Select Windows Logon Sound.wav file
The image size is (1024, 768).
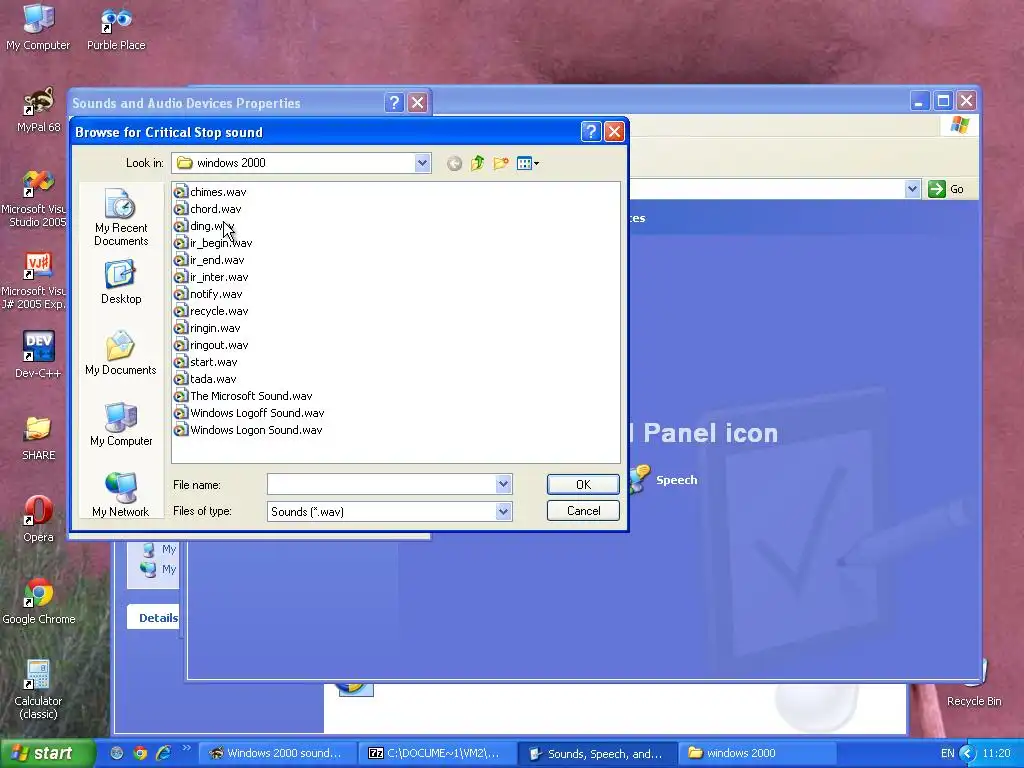click(249, 430)
